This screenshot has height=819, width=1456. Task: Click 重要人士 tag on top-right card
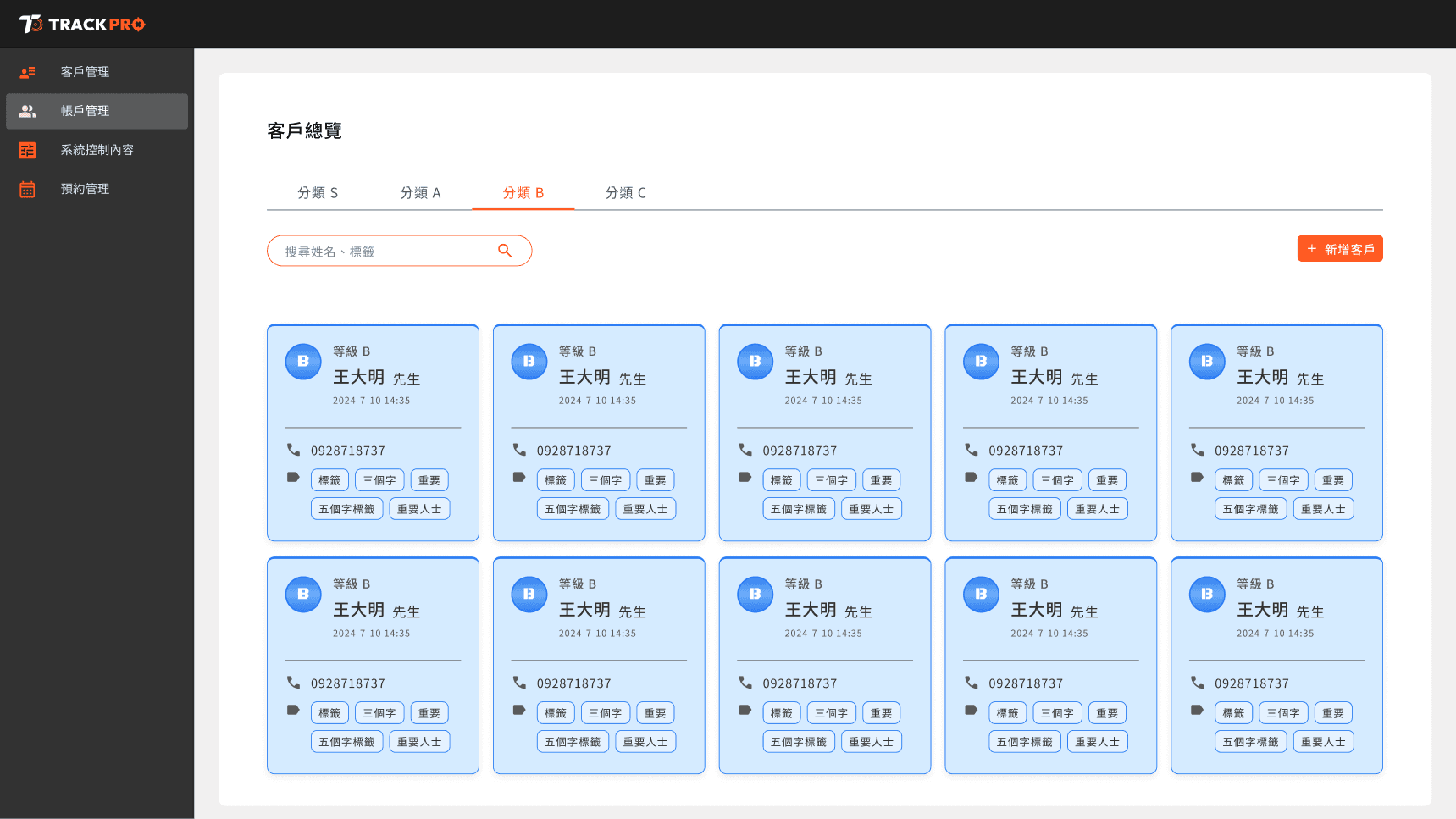click(1323, 509)
